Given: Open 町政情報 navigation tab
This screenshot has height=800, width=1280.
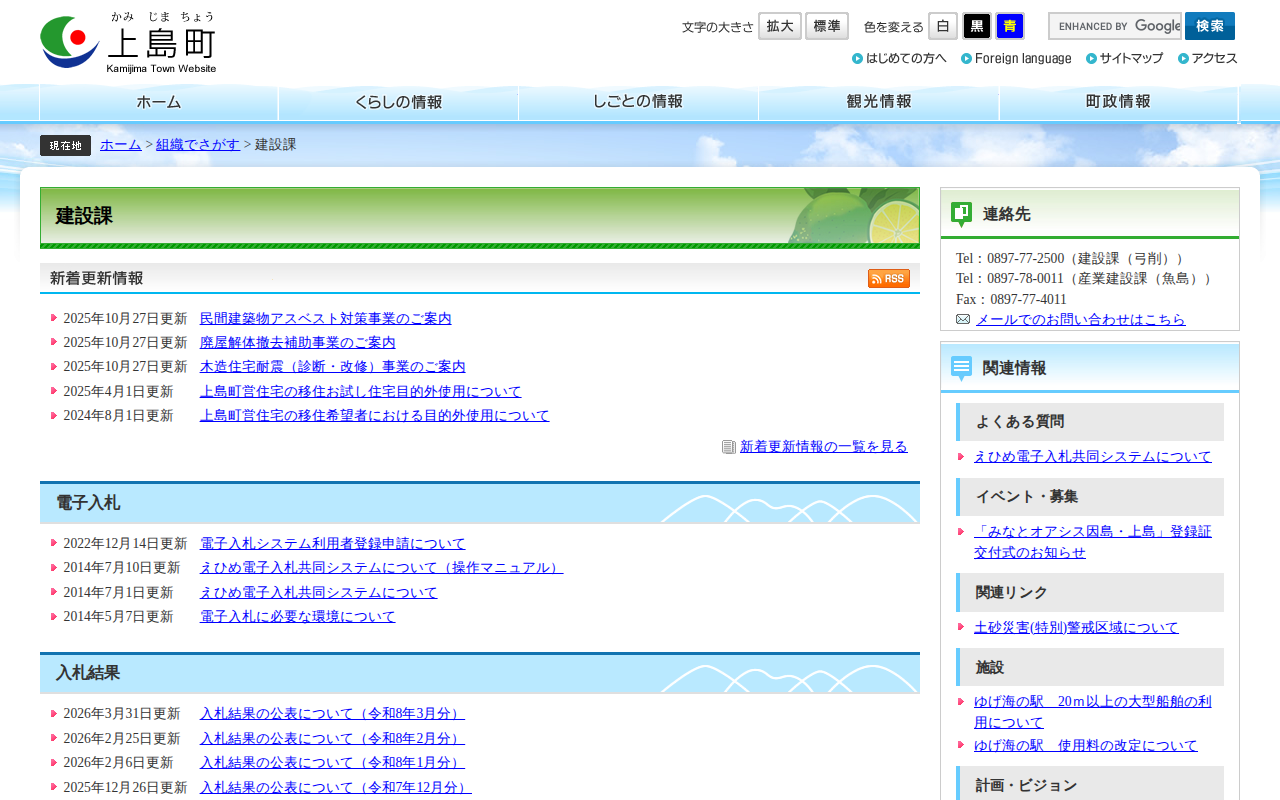Looking at the screenshot, I should point(1119,103).
